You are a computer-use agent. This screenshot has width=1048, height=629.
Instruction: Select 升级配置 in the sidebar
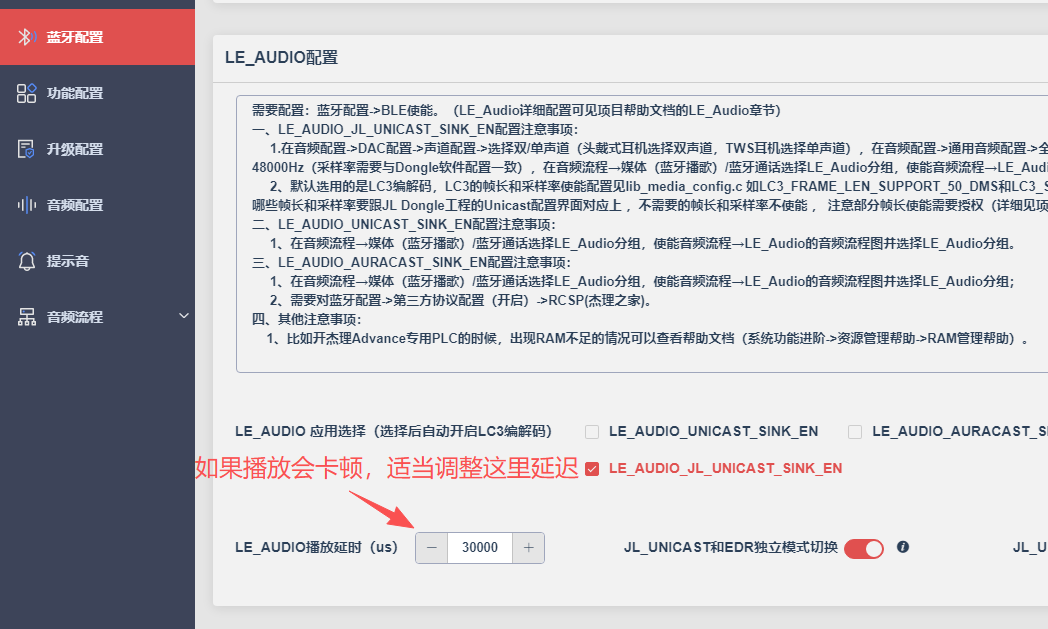point(98,149)
